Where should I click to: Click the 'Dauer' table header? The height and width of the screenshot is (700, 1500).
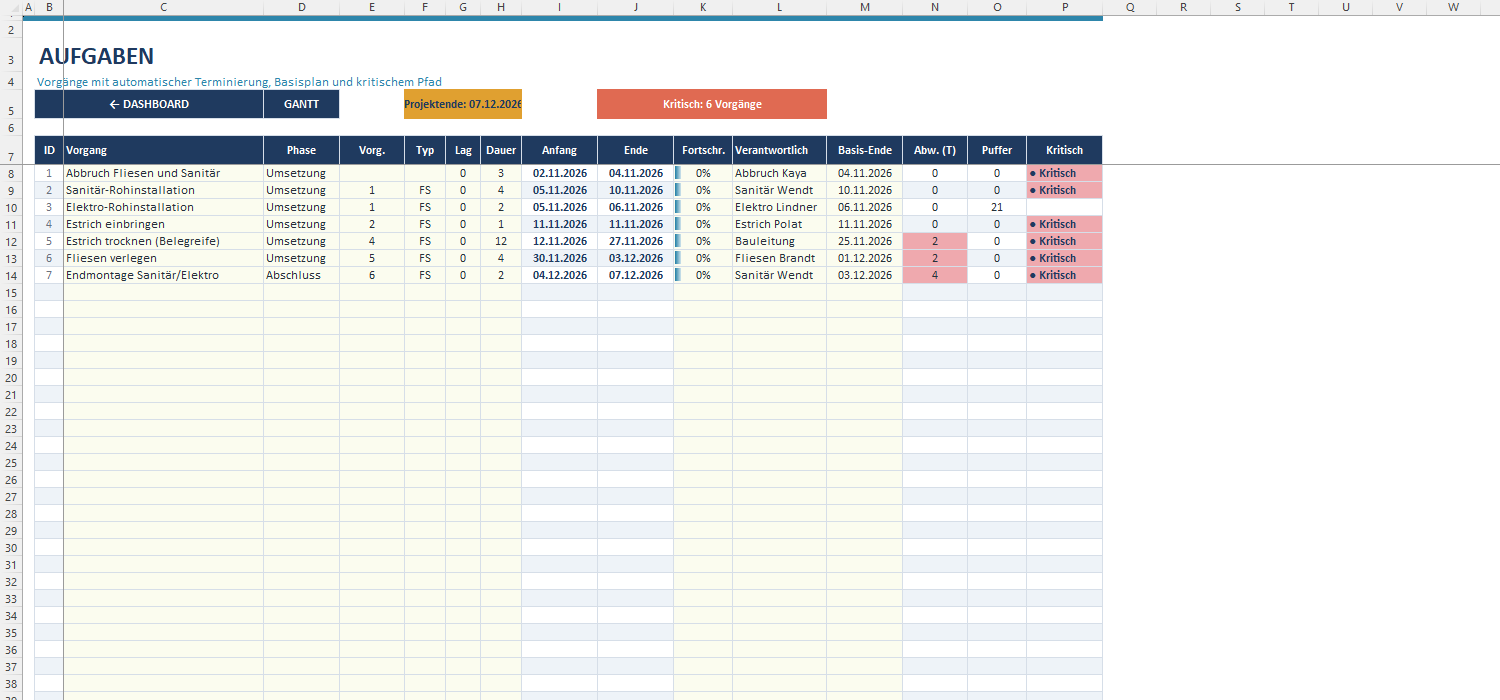(x=501, y=150)
